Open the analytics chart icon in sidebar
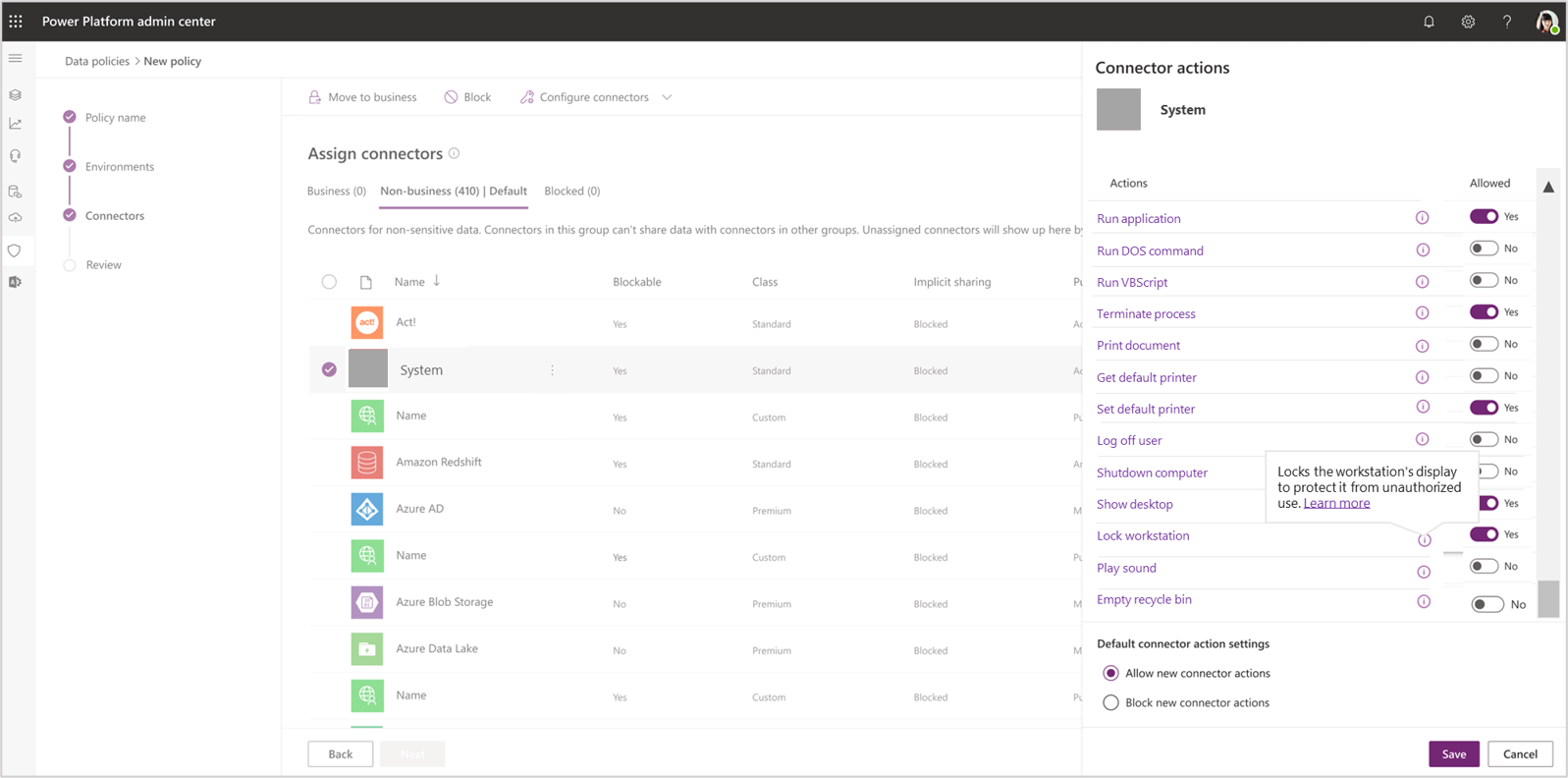The image size is (1568, 778). click(15, 124)
